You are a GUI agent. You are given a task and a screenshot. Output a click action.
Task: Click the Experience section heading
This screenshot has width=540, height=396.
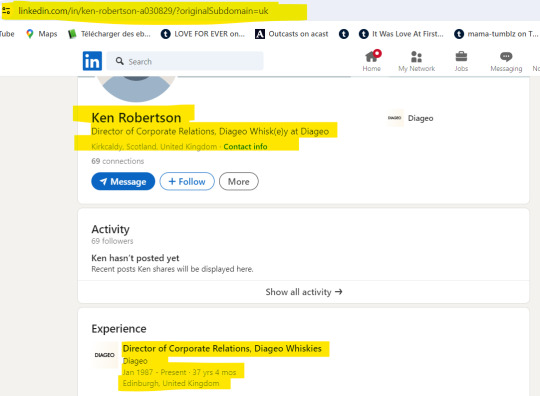point(119,329)
